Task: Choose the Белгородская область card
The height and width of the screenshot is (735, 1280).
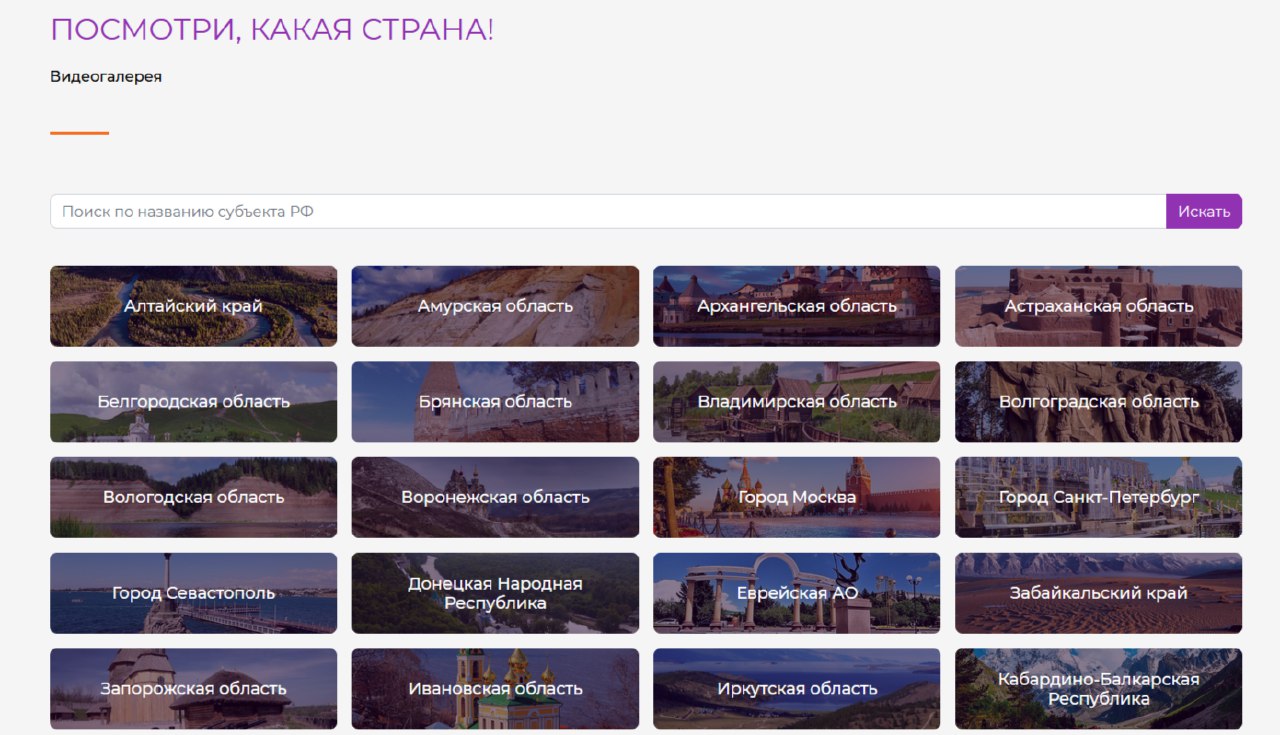Action: (x=193, y=402)
